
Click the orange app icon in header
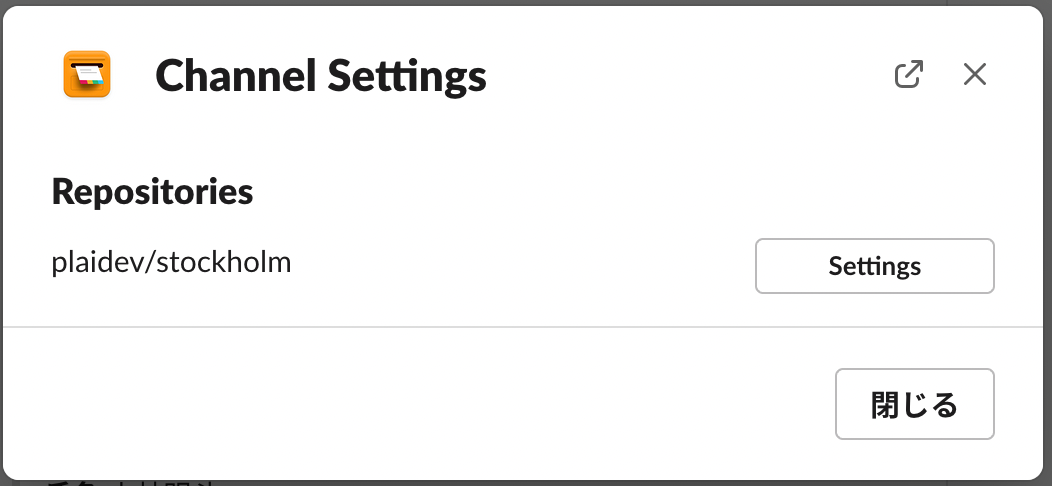(x=86, y=75)
